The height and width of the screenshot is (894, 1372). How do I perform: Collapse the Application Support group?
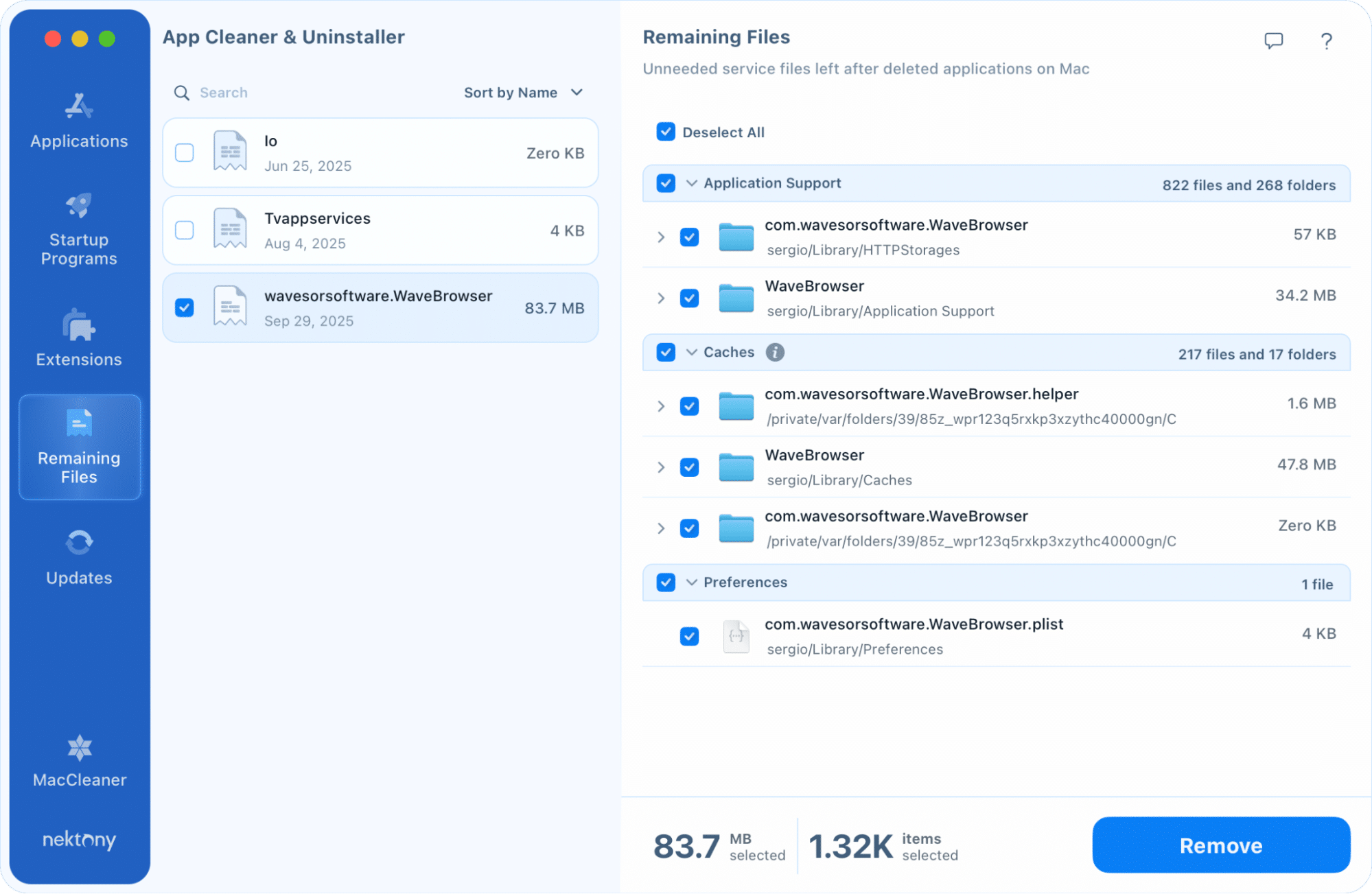click(692, 183)
